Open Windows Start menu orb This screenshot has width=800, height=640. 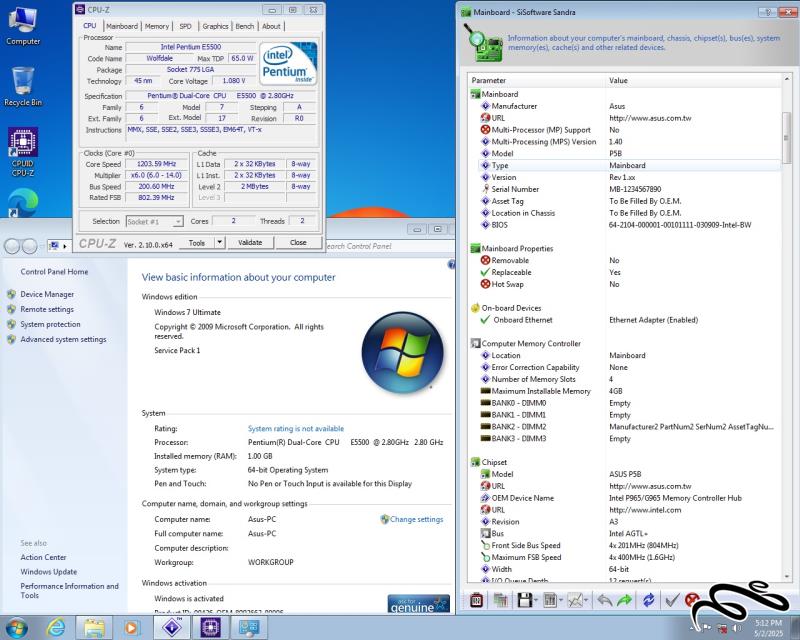16,627
